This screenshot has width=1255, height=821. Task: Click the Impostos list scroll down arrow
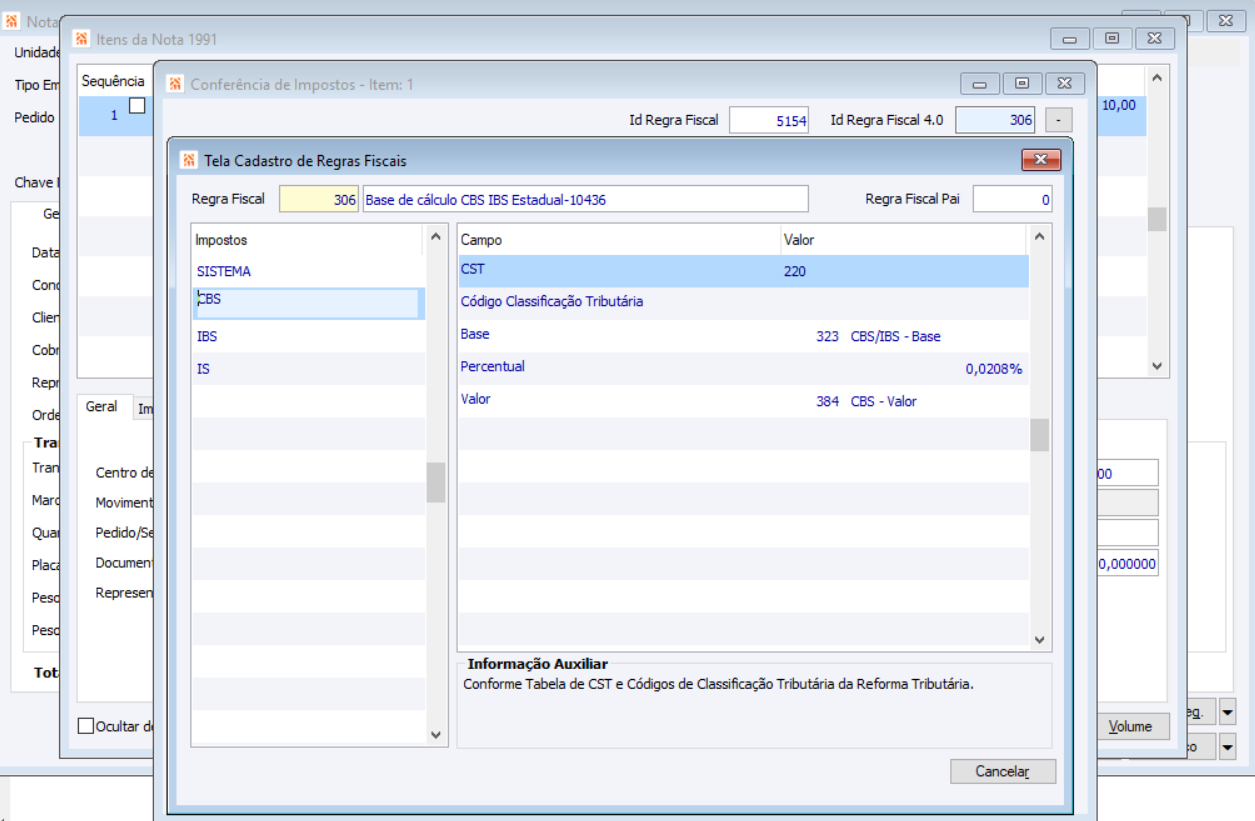tap(436, 734)
